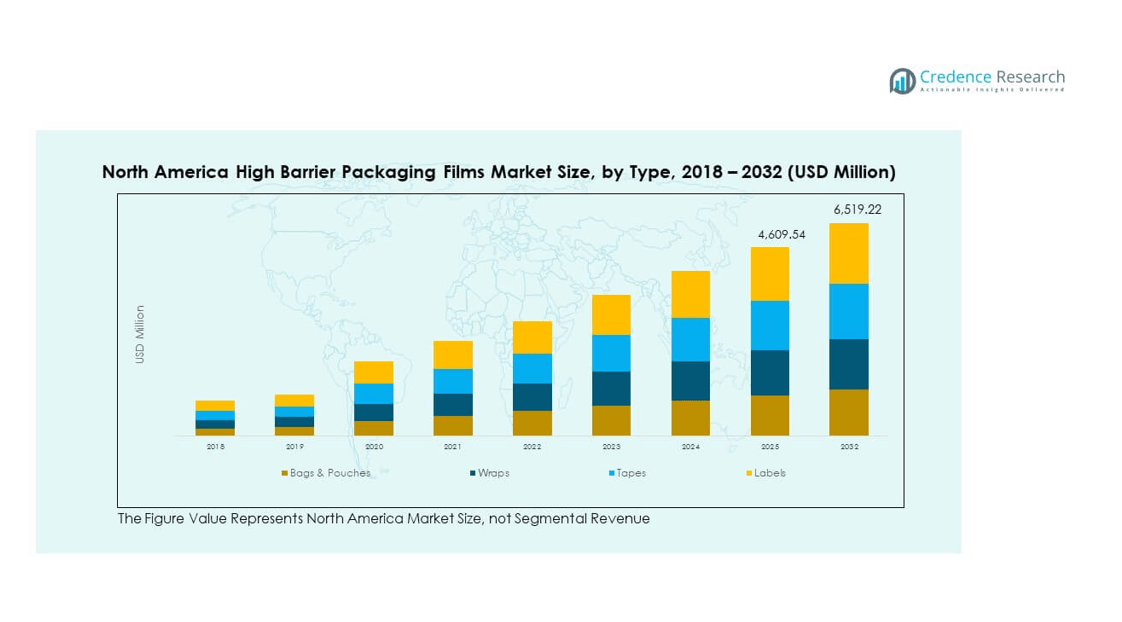Click the 2019 stacked bar's yellow top segment
Image resolution: width=1122 pixels, height=622 pixels.
[294, 400]
